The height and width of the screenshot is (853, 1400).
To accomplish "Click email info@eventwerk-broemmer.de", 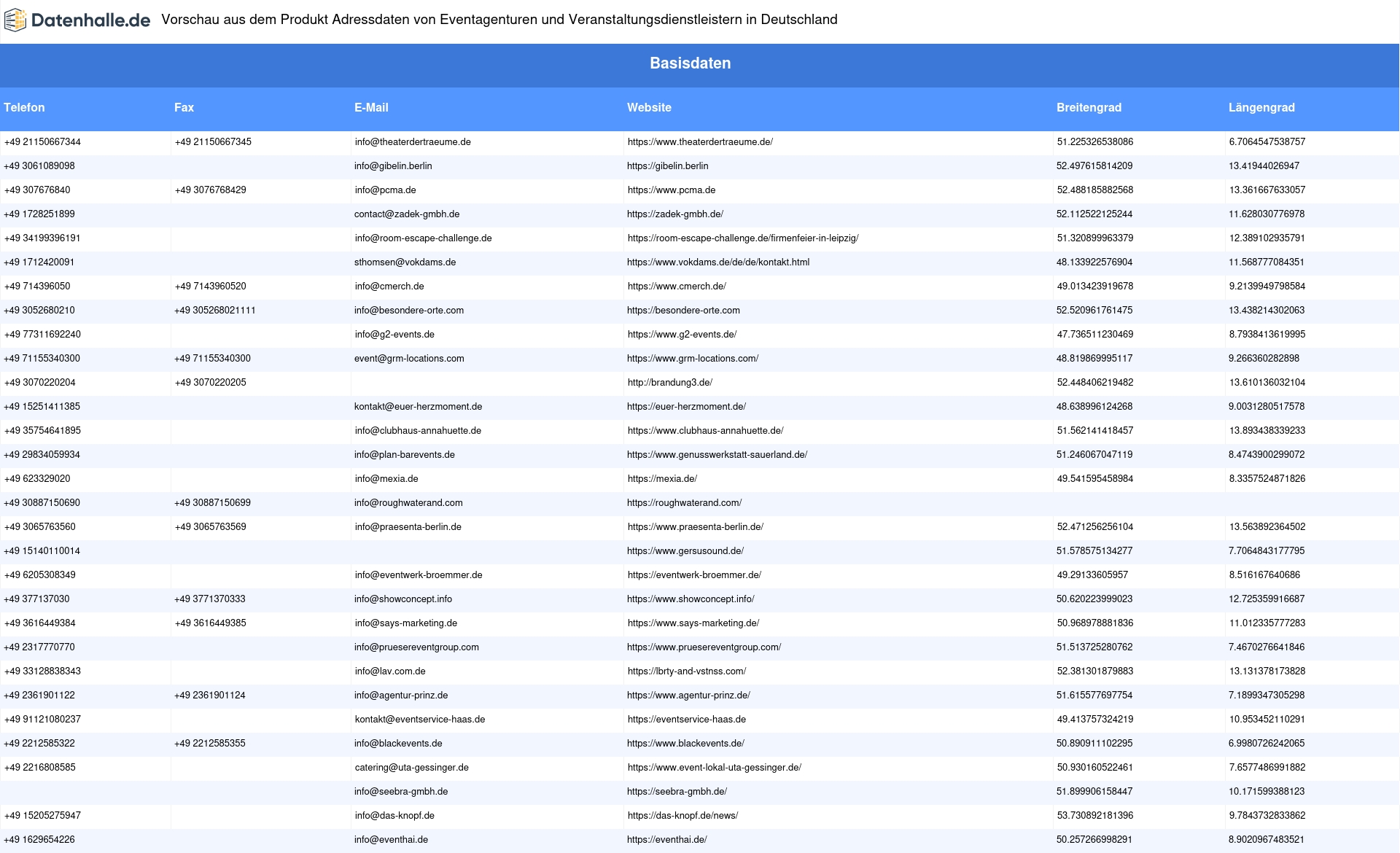I will (419, 575).
